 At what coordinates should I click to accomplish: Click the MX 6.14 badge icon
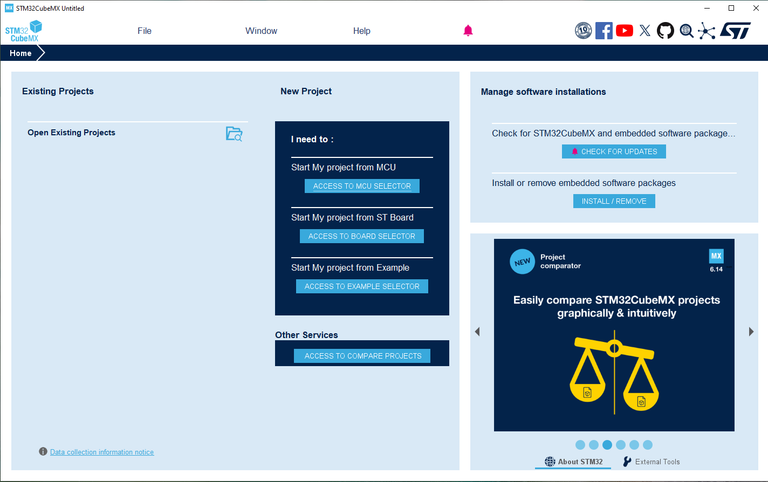716,261
